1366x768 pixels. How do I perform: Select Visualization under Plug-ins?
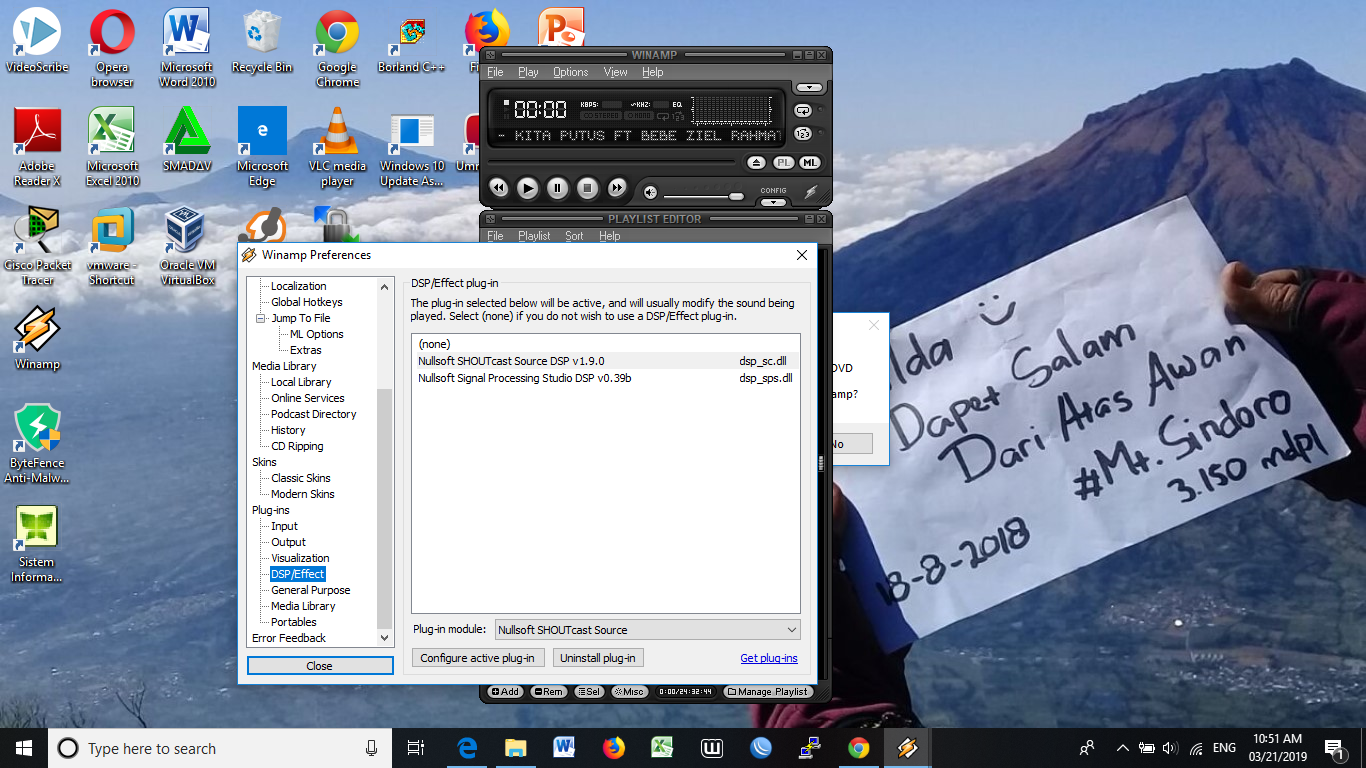point(300,558)
